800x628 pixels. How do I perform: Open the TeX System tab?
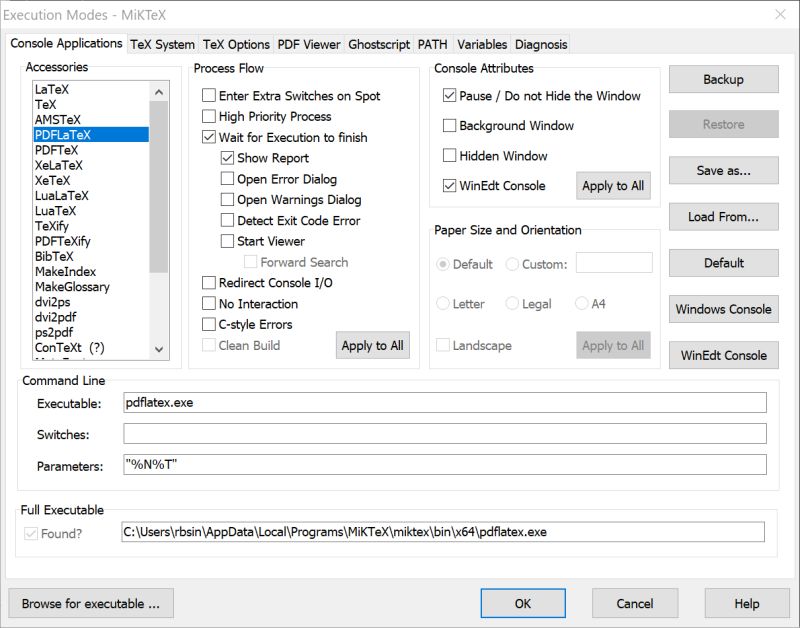(162, 44)
